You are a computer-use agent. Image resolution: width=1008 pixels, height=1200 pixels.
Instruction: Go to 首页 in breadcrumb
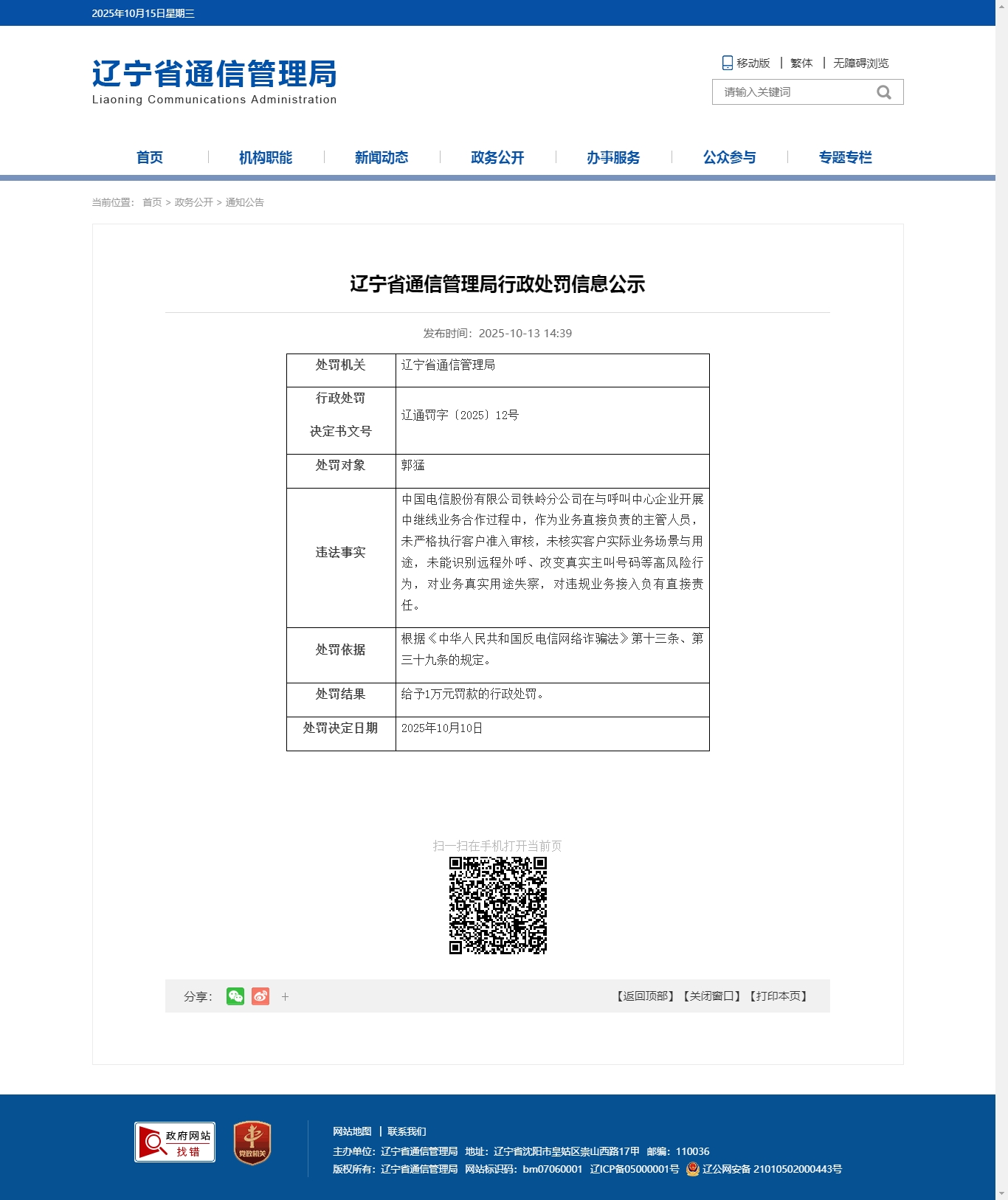[x=152, y=202]
